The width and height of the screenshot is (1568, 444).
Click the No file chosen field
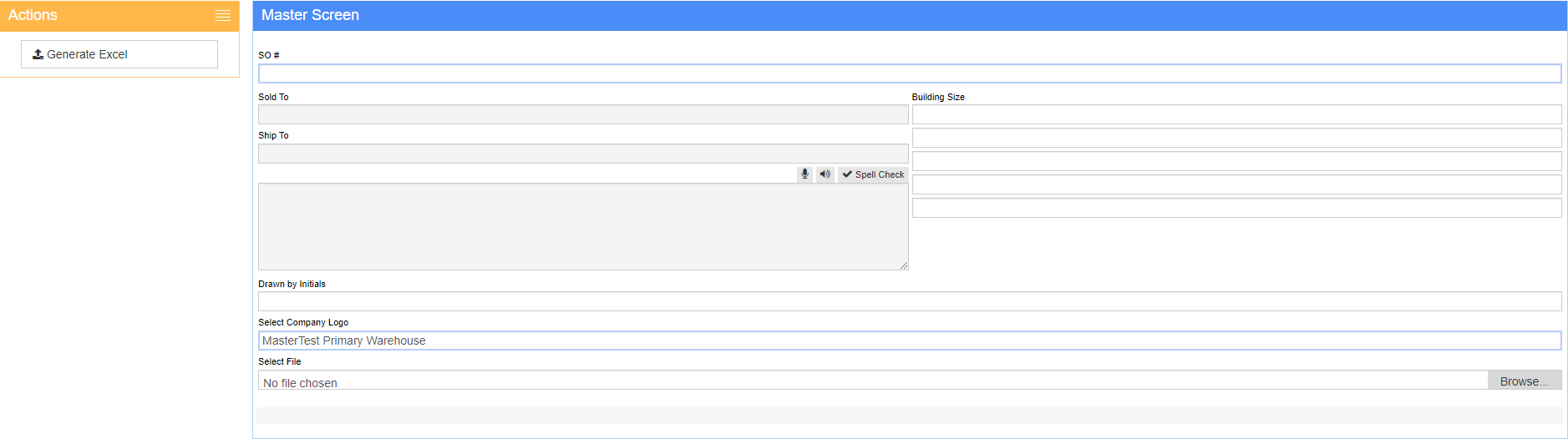[x=873, y=381]
